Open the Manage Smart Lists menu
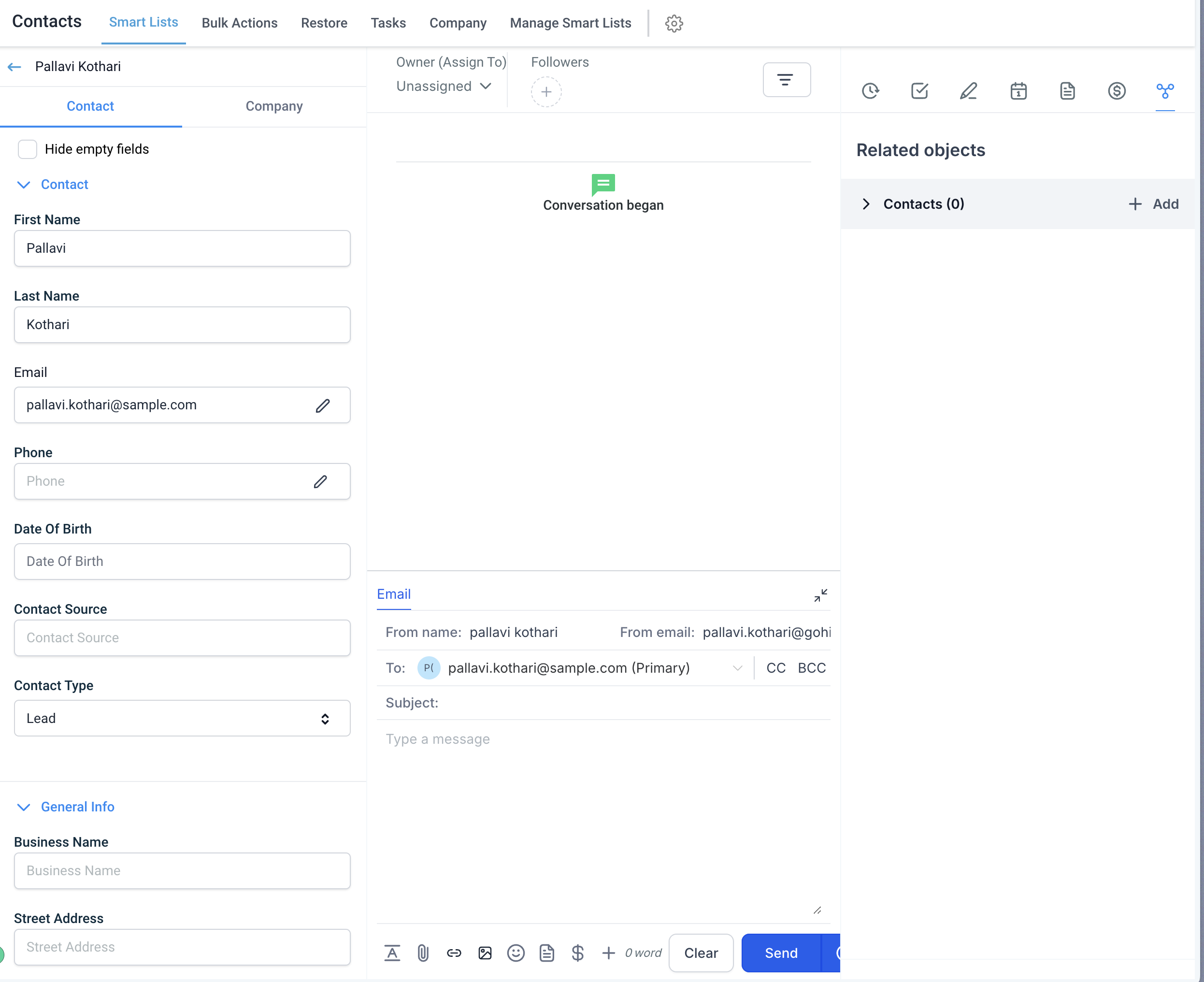The width and height of the screenshot is (1204, 982). 570,23
